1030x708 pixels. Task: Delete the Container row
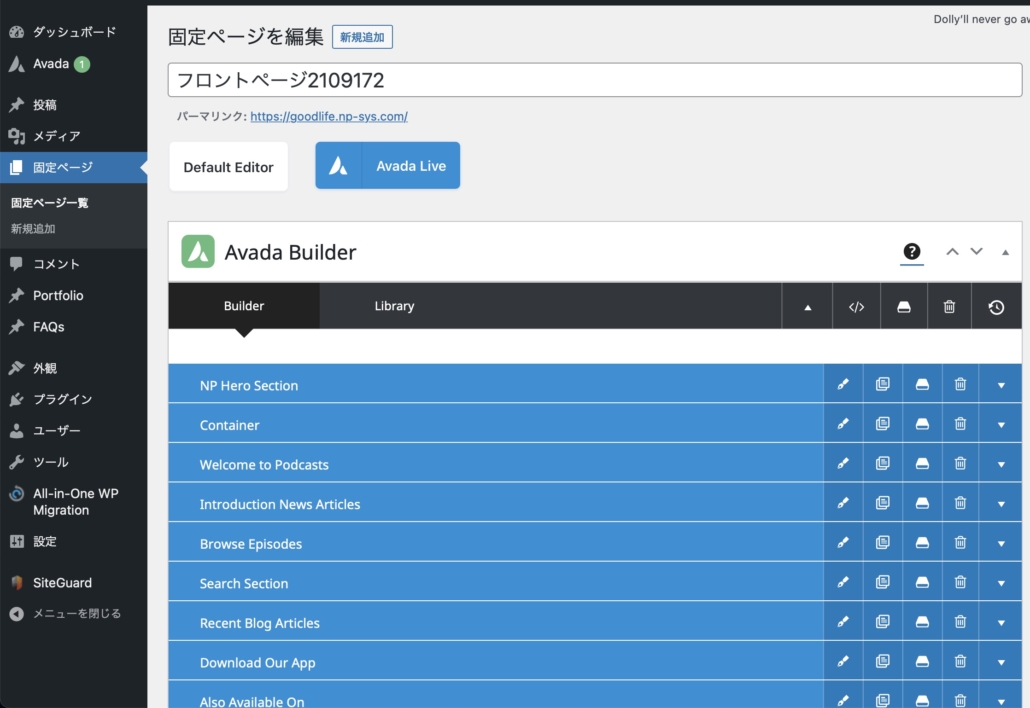click(x=960, y=424)
